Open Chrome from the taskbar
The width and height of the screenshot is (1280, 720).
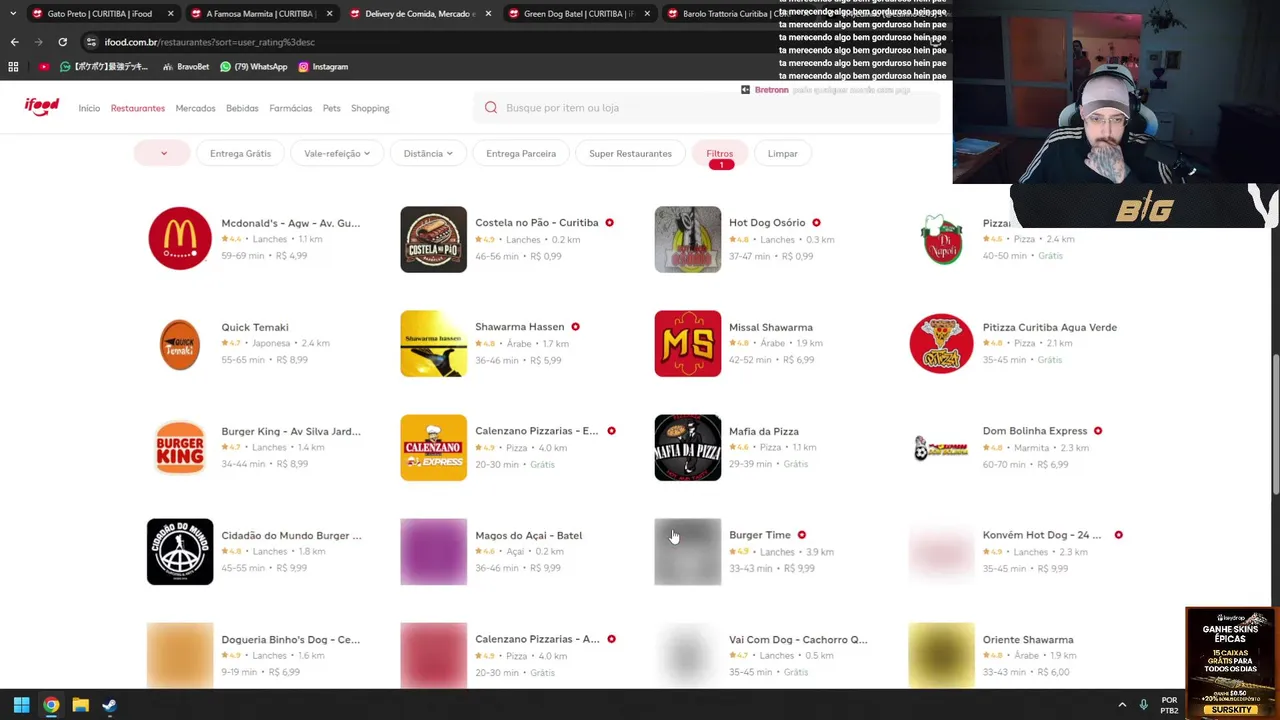pyautogui.click(x=51, y=705)
